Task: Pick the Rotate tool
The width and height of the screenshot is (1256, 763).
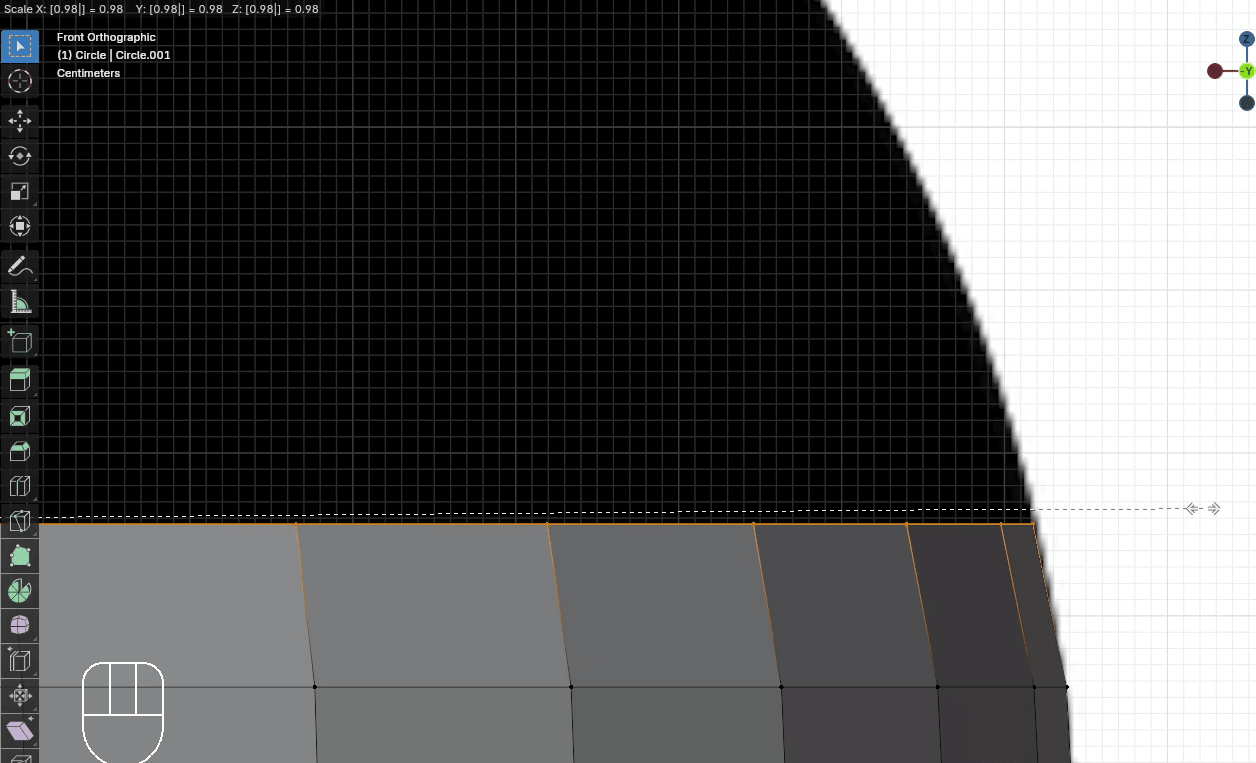Action: pyautogui.click(x=20, y=156)
